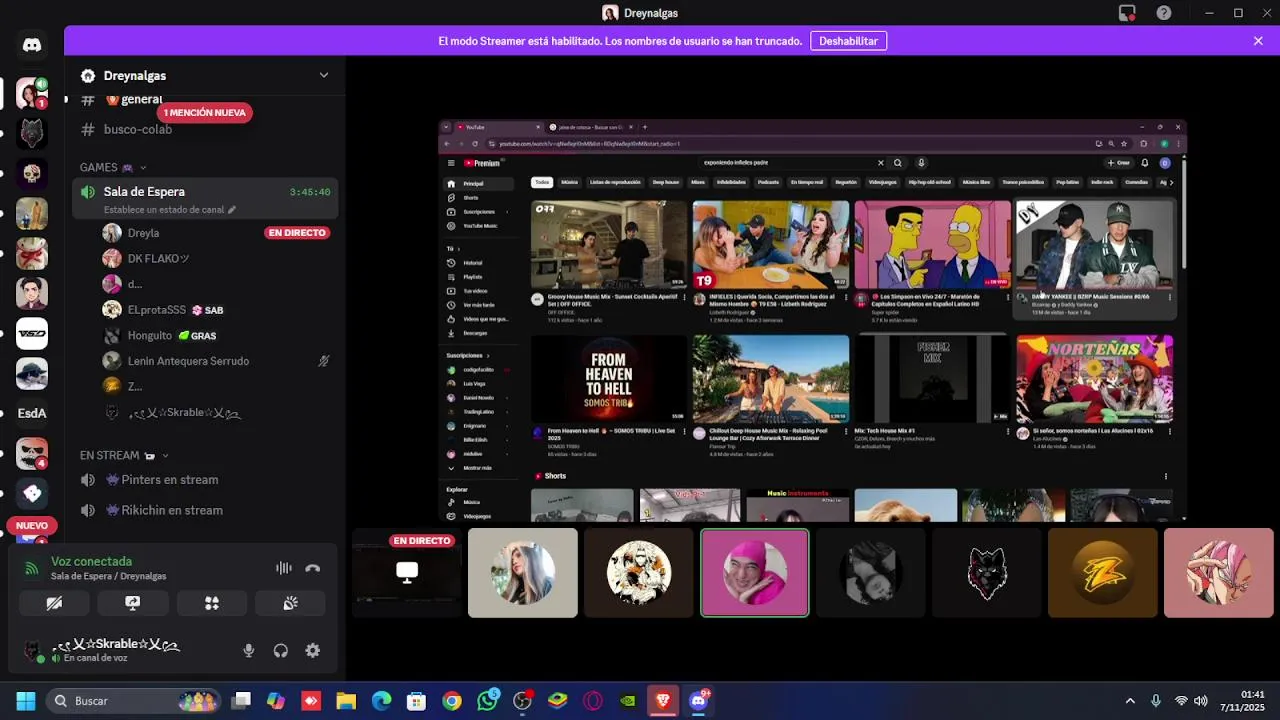Screen dimensions: 1280x720
Task: Open Discord help question mark icon
Action: [1164, 13]
